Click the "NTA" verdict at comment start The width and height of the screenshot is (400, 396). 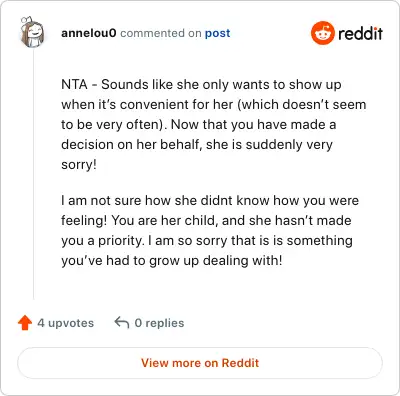point(74,84)
